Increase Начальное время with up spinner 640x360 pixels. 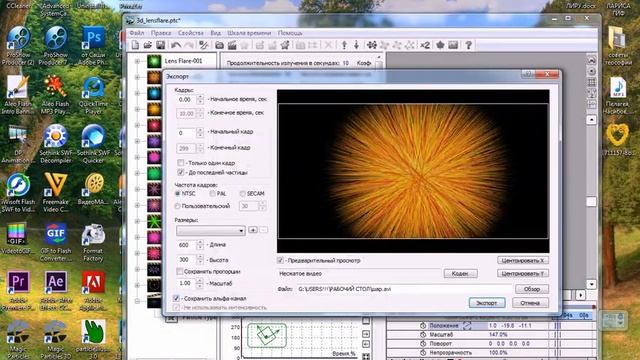[200, 97]
